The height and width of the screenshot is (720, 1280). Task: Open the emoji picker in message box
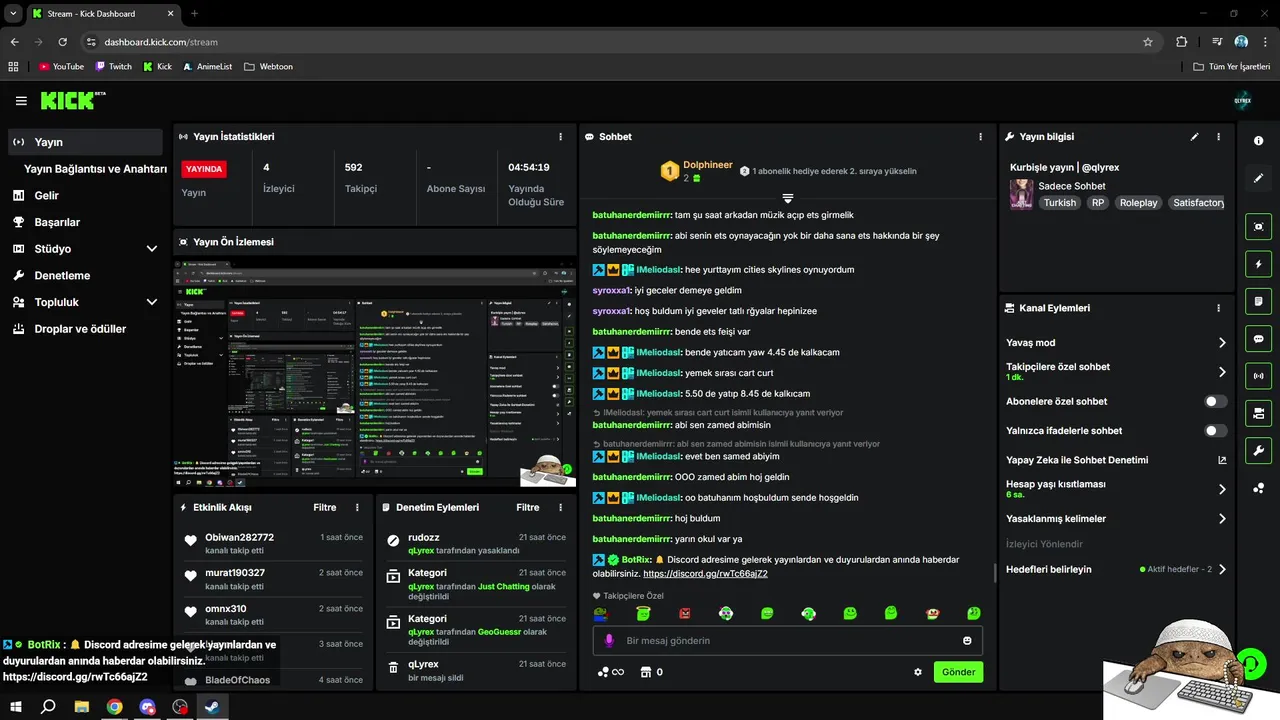point(967,641)
